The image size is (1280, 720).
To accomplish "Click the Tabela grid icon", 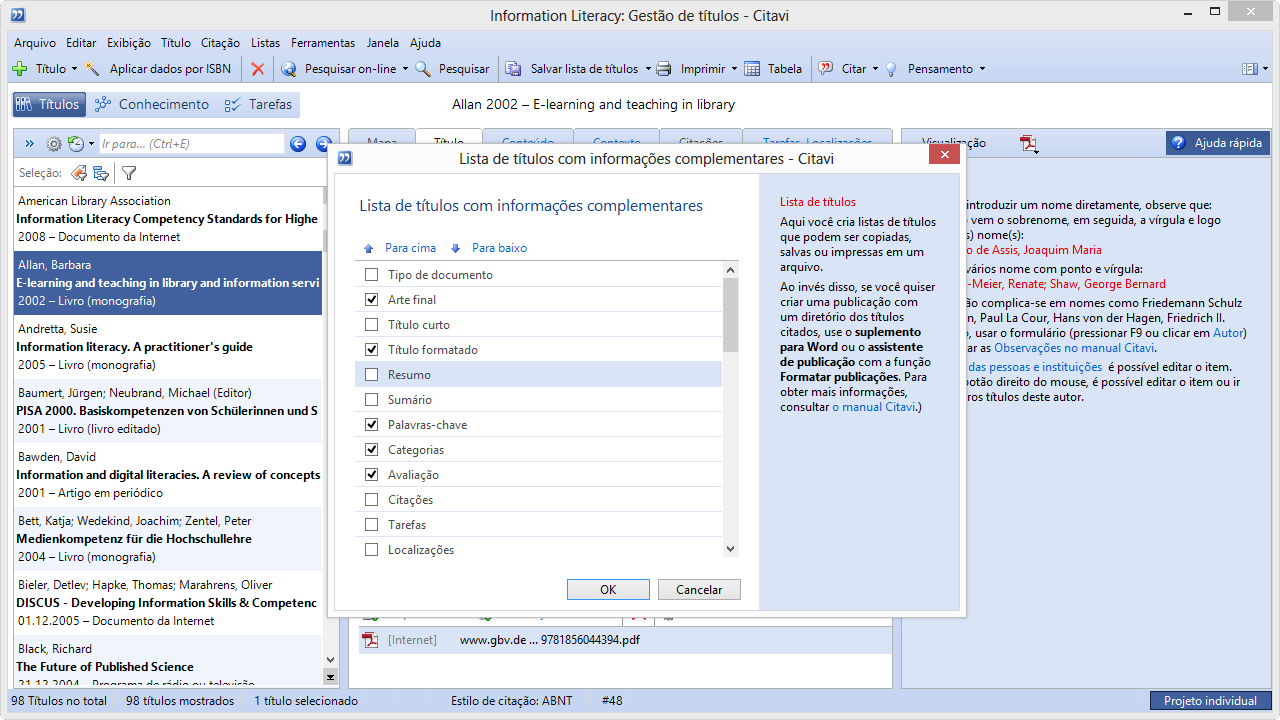I will [753, 69].
